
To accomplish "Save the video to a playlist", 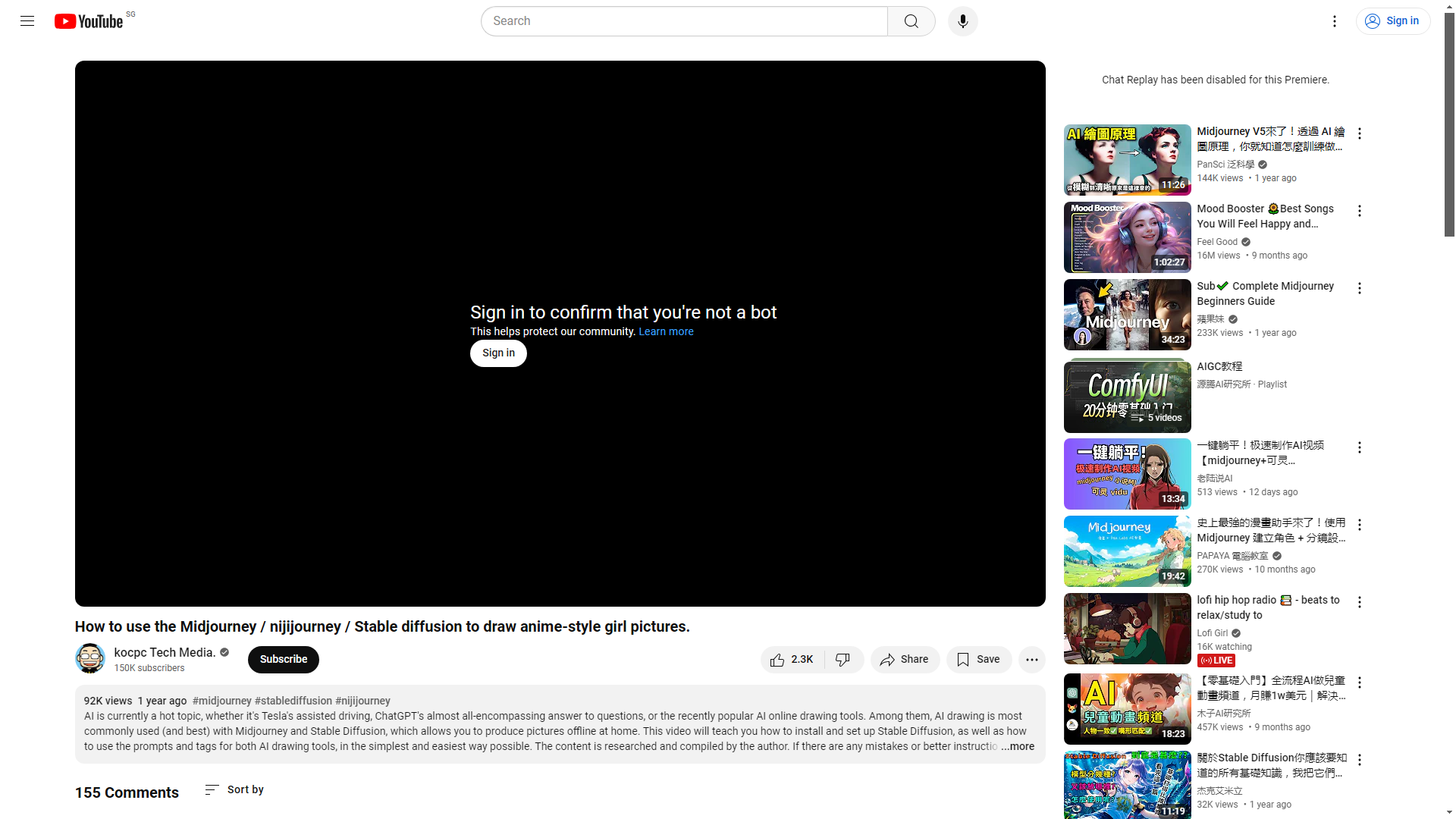I will point(978,660).
